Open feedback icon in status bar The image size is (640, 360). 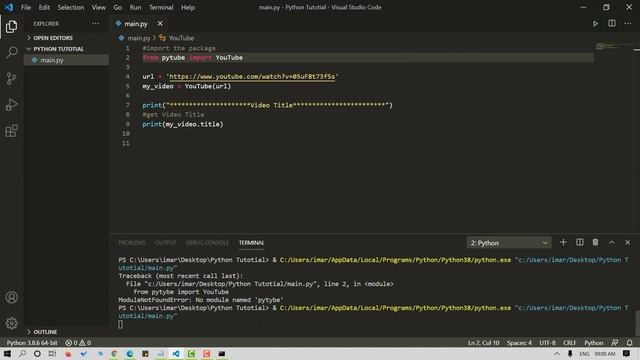pyautogui.click(x=615, y=343)
